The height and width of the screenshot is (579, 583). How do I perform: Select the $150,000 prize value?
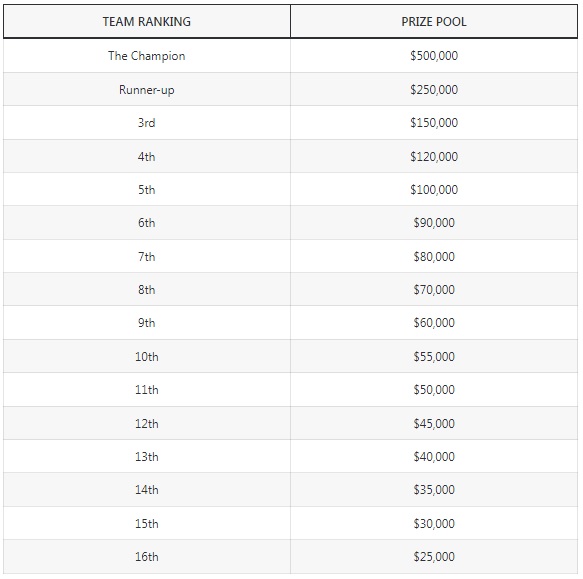tap(434, 123)
